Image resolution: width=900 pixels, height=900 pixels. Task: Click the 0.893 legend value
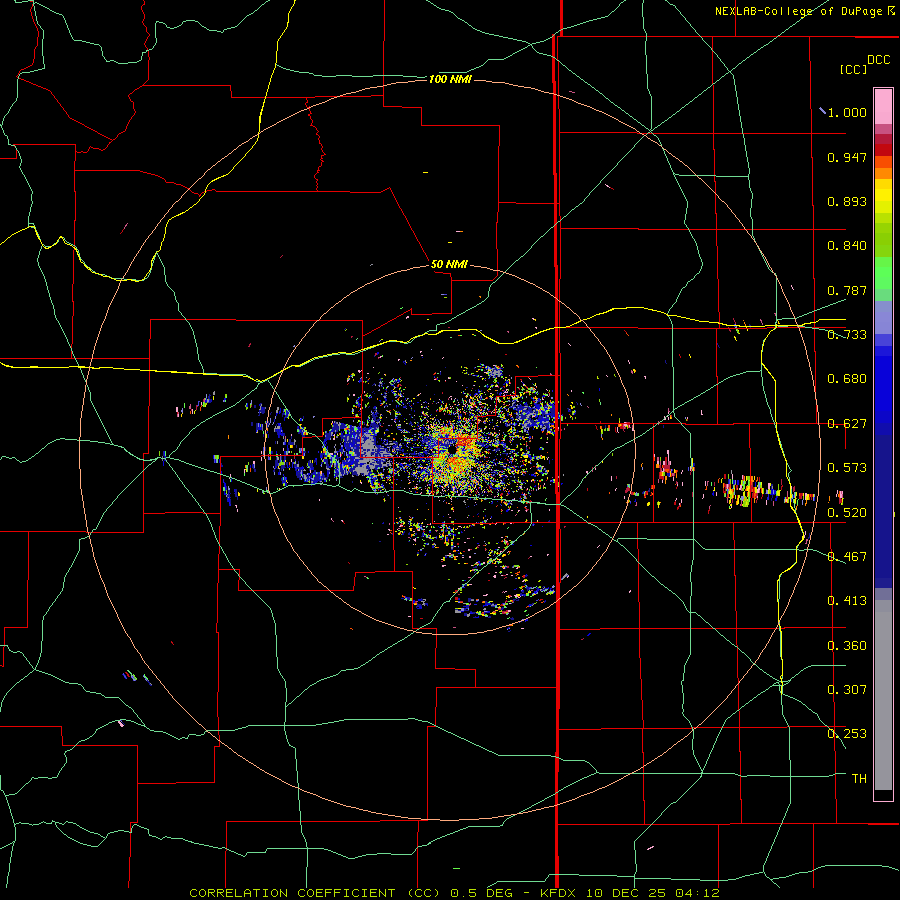click(847, 201)
